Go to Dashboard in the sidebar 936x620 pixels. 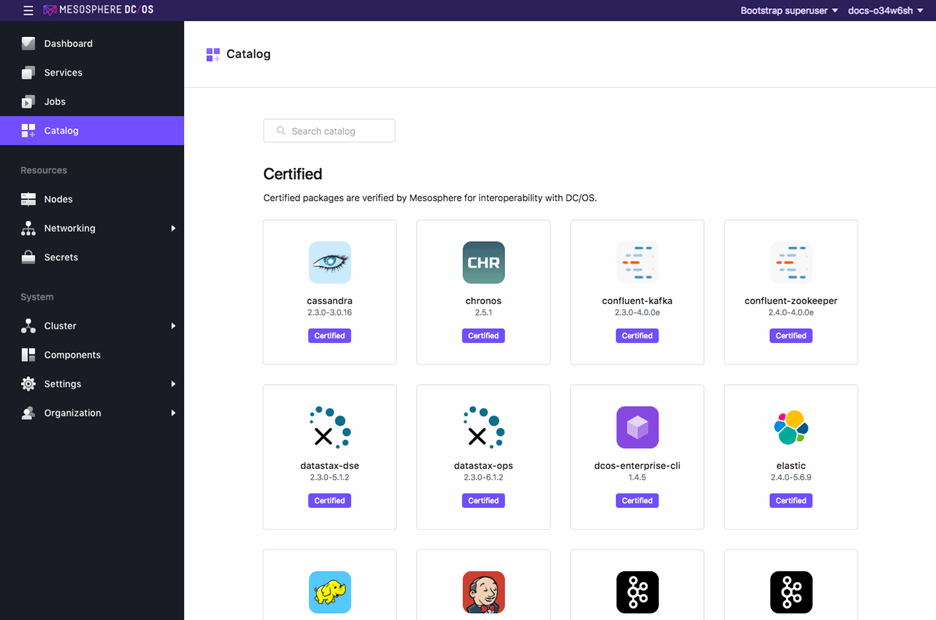(x=68, y=44)
